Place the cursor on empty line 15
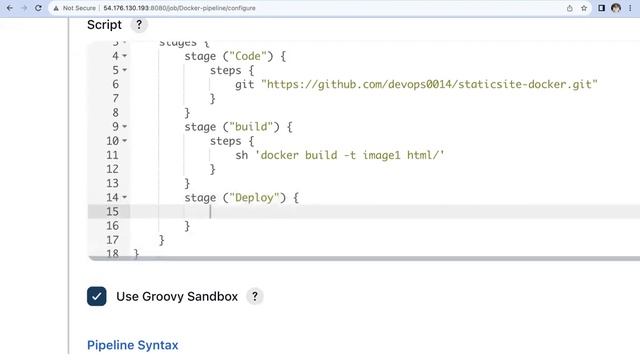640x360 pixels. tap(384, 211)
